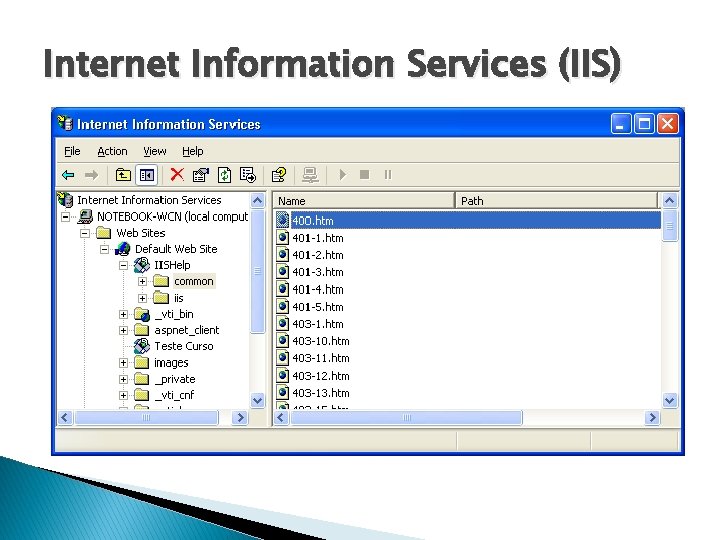This screenshot has height=540, width=720.
Task: Click the root Internet Information Services tree icon
Action: [x=65, y=200]
